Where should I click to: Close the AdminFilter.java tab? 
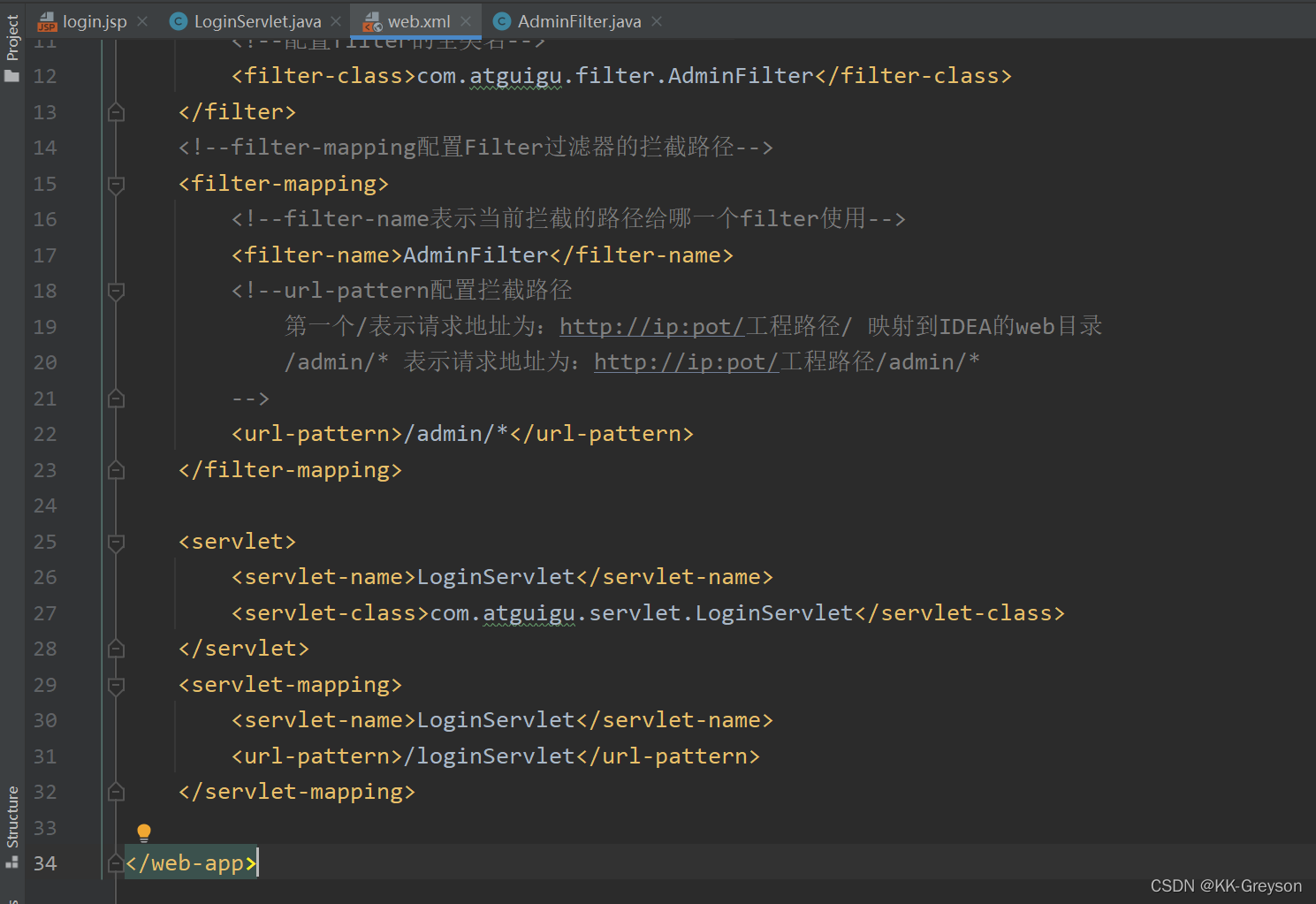(657, 21)
